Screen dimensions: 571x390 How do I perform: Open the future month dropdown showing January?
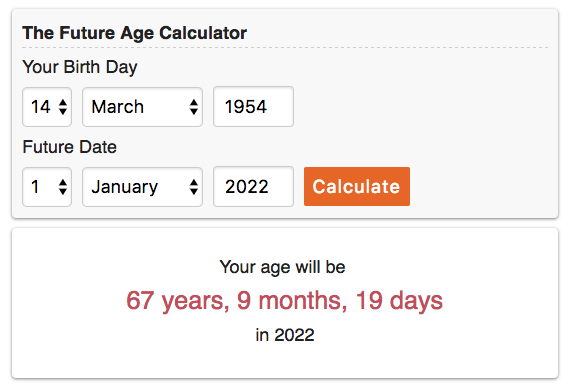[x=142, y=187]
